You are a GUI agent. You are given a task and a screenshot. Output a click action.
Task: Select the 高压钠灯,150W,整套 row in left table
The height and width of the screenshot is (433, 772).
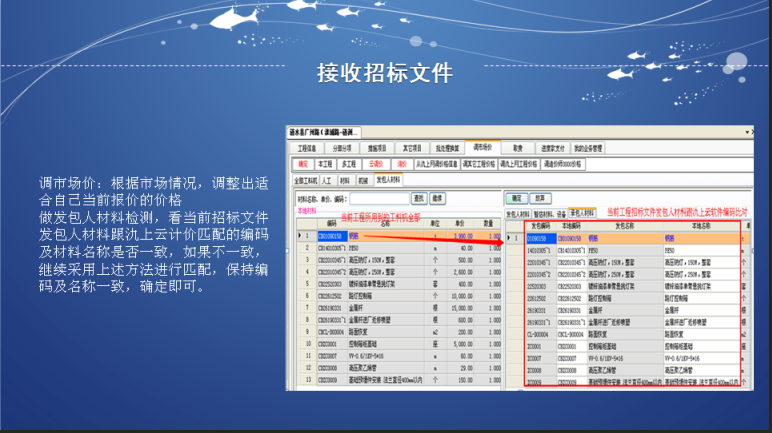pos(399,260)
